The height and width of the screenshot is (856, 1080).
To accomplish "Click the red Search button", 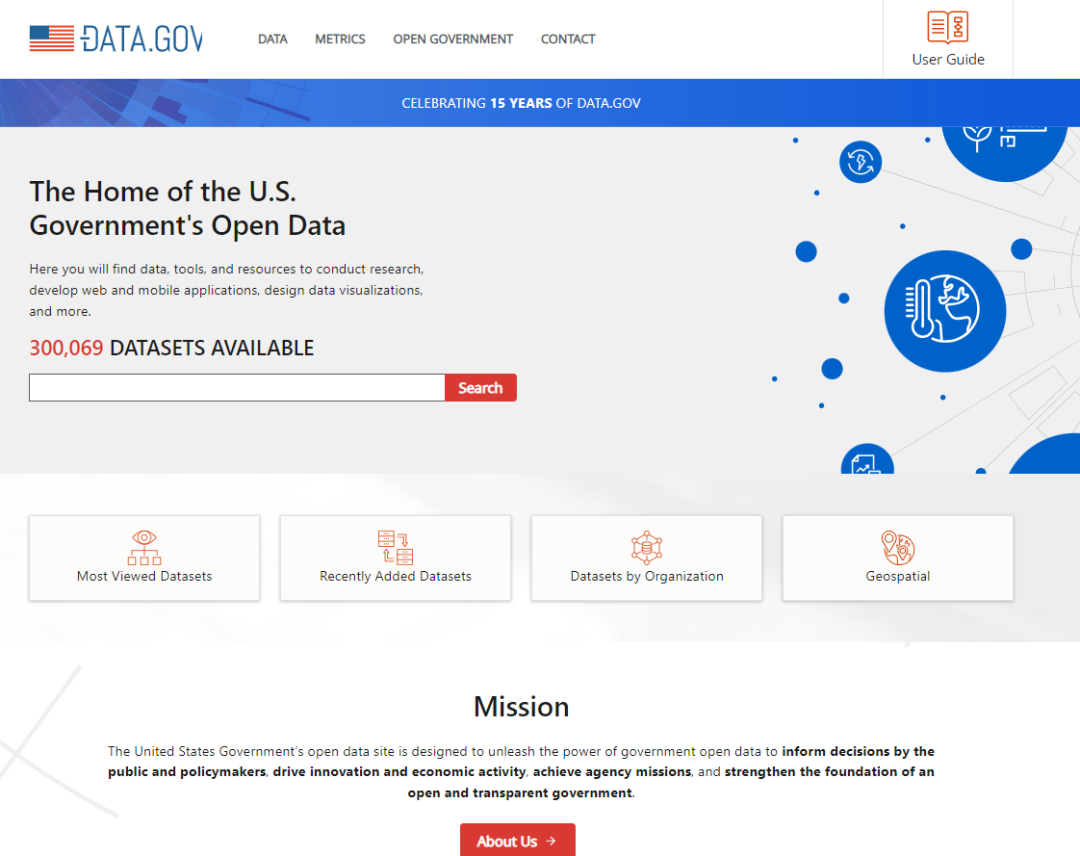I will 481,388.
